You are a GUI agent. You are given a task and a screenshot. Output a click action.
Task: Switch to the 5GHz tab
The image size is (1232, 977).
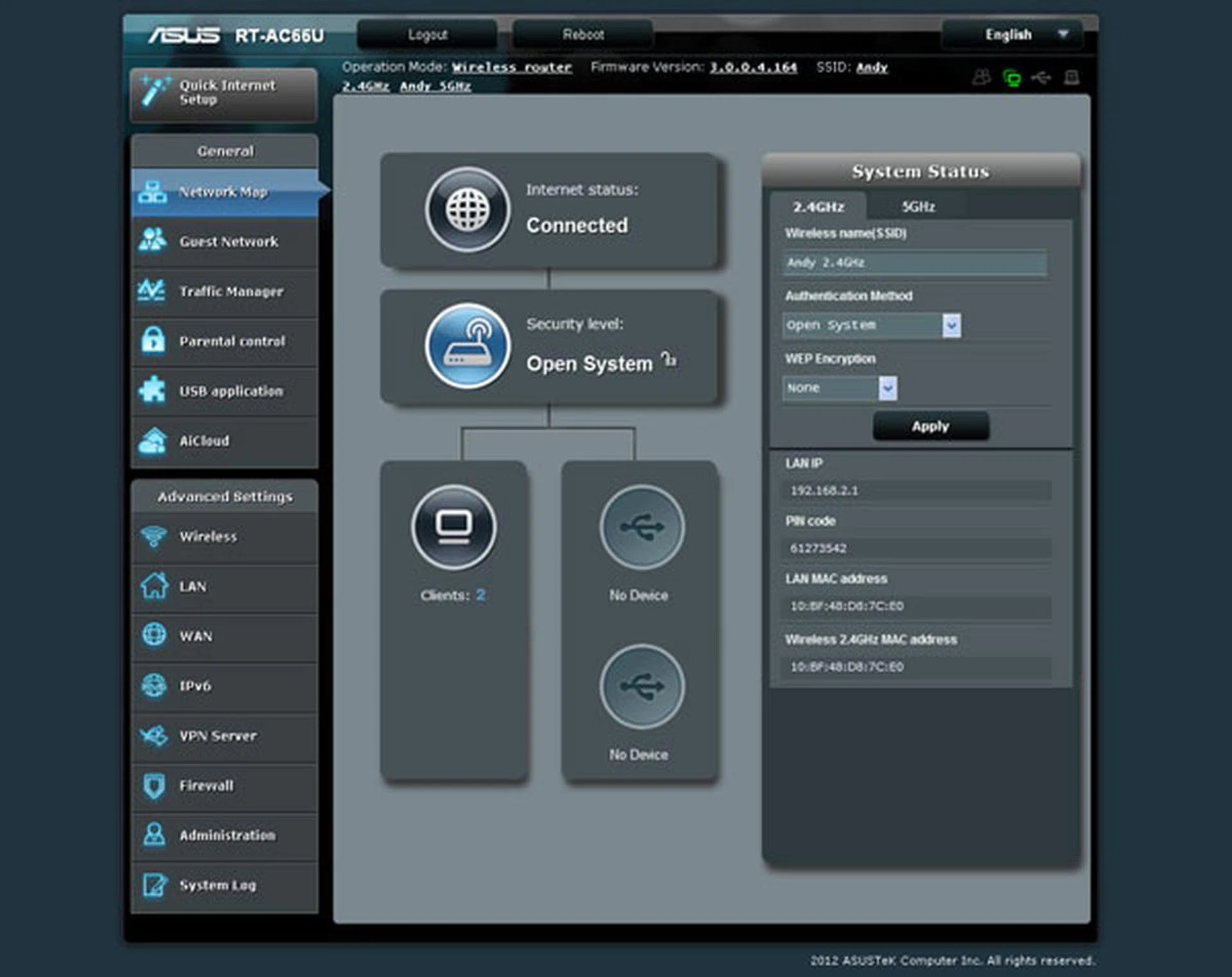pyautogui.click(x=918, y=207)
